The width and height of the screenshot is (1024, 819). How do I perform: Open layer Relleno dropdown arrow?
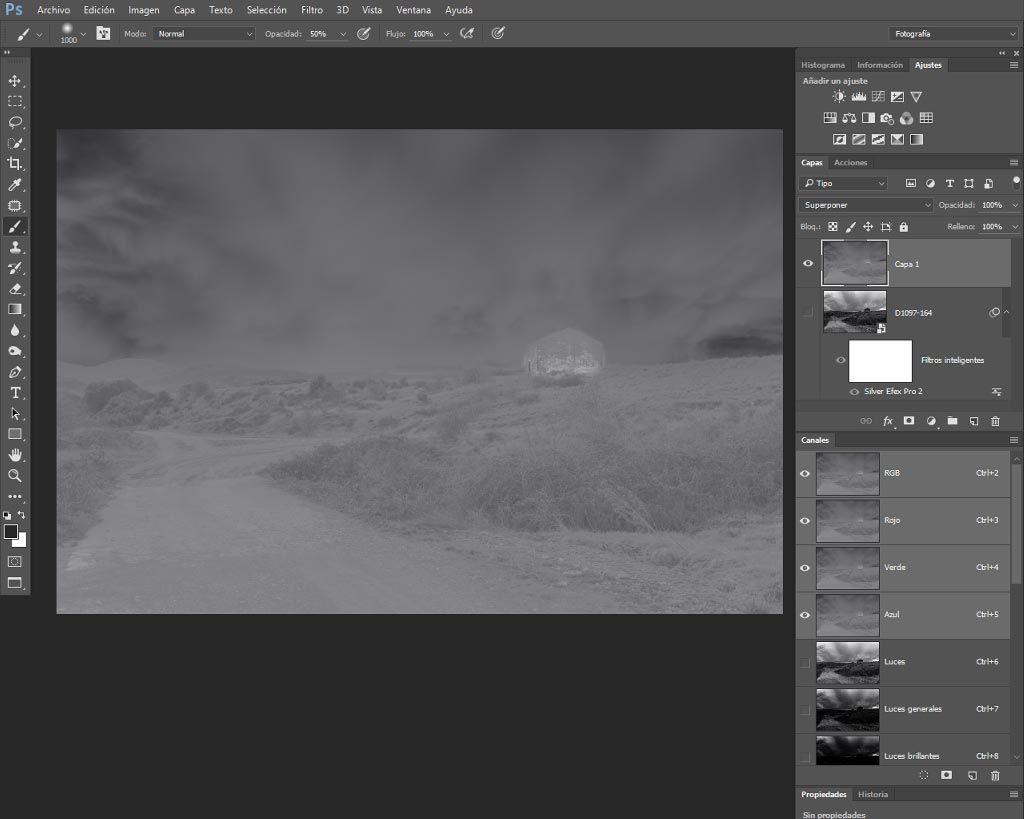coord(1014,227)
